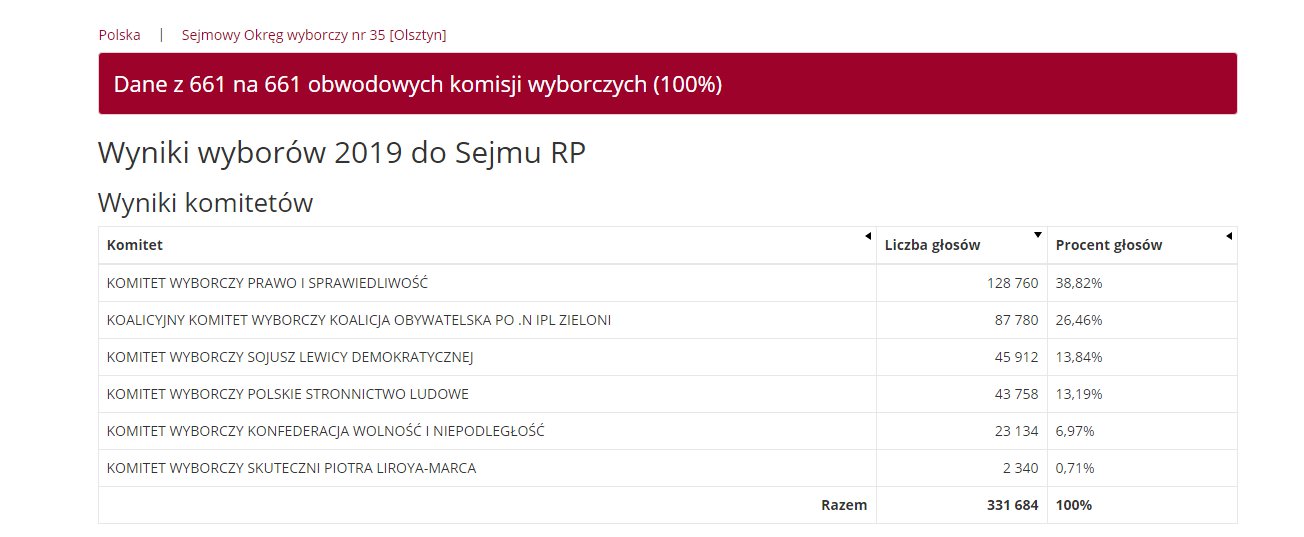Select Koalicja Obywatelska committee row
Screen dimensions: 1304x537
click(x=667, y=320)
